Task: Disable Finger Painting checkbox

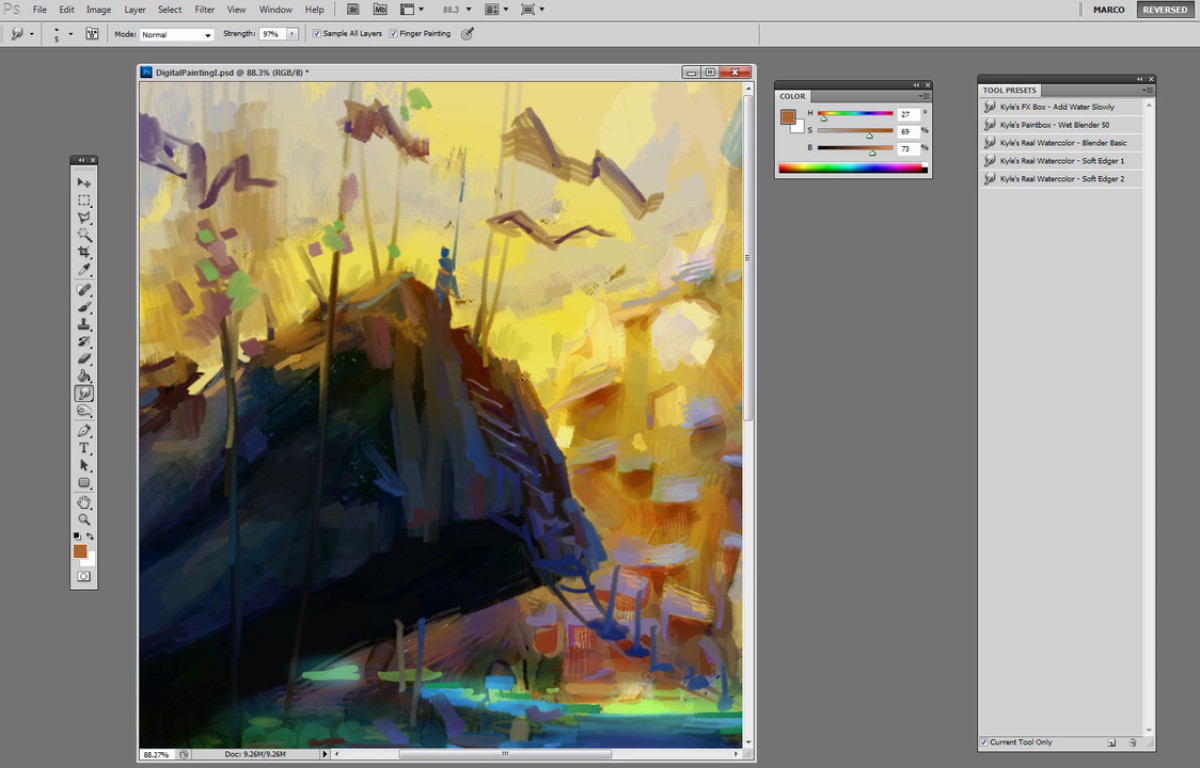Action: (393, 34)
